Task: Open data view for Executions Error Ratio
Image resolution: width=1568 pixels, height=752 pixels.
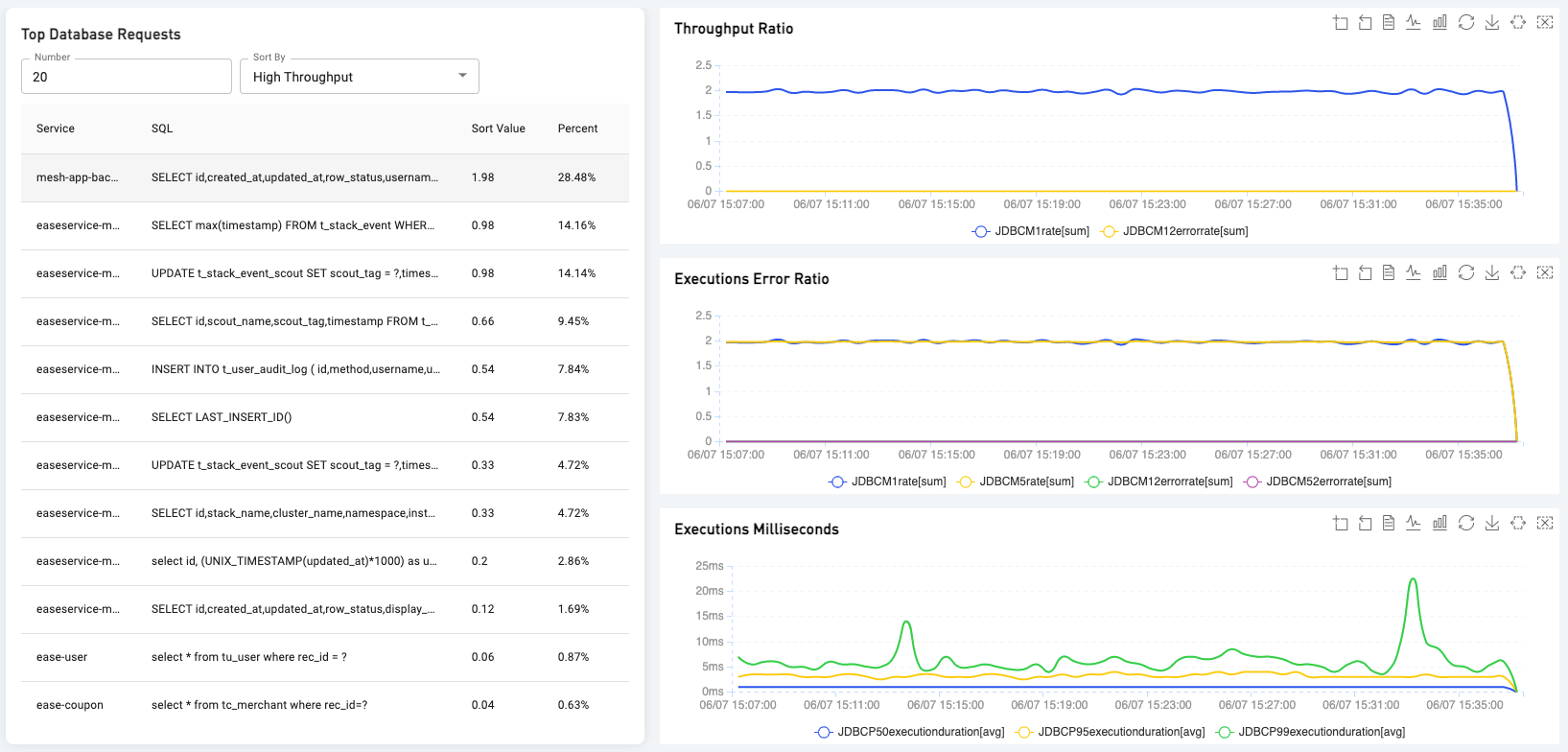Action: coord(1389,272)
